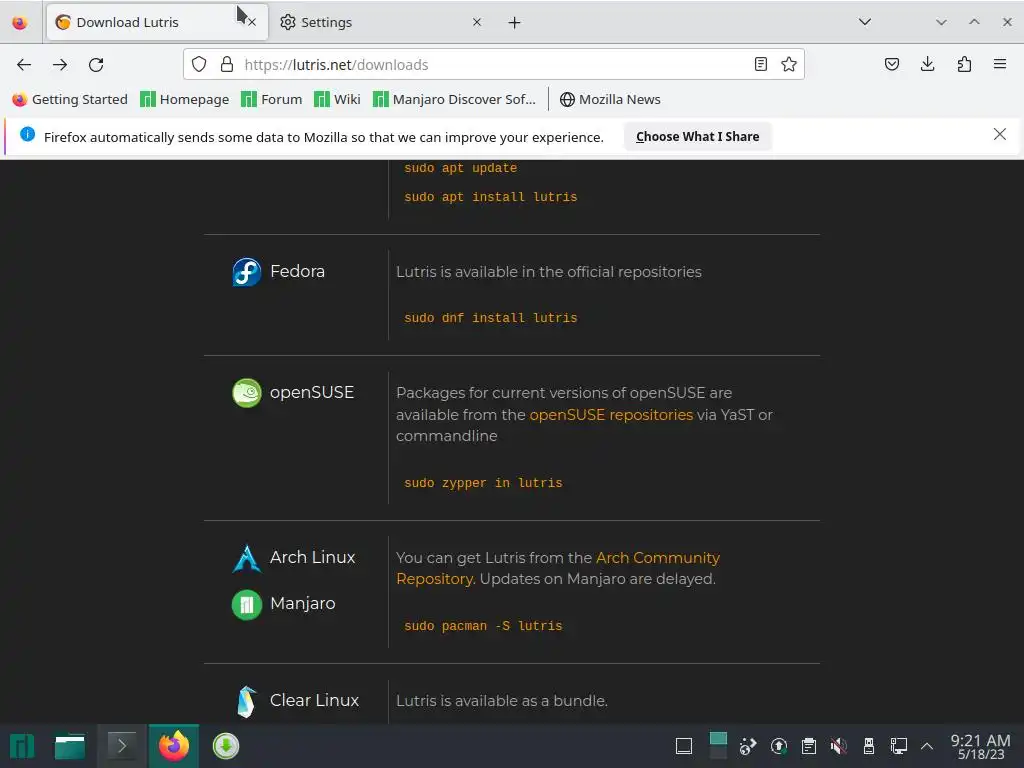Click the 'sudo pacman -S lutris' command
Image resolution: width=1024 pixels, height=768 pixels.
(x=483, y=626)
